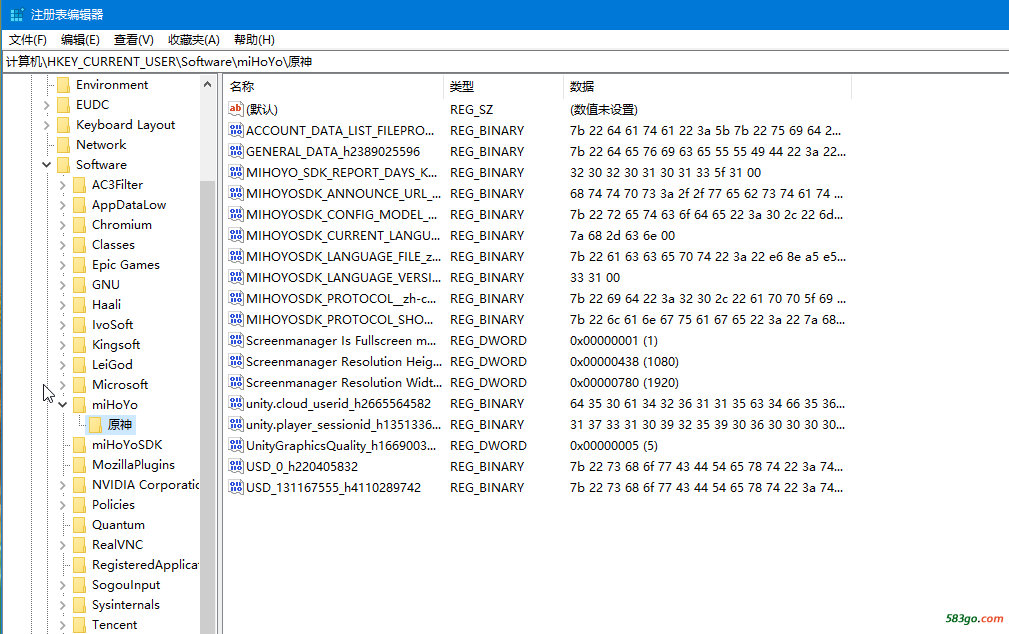The width and height of the screenshot is (1009, 634).
Task: Click the binary icon of ACCOUNT_DATA_LIST_FILEPRO value
Action: tap(236, 130)
